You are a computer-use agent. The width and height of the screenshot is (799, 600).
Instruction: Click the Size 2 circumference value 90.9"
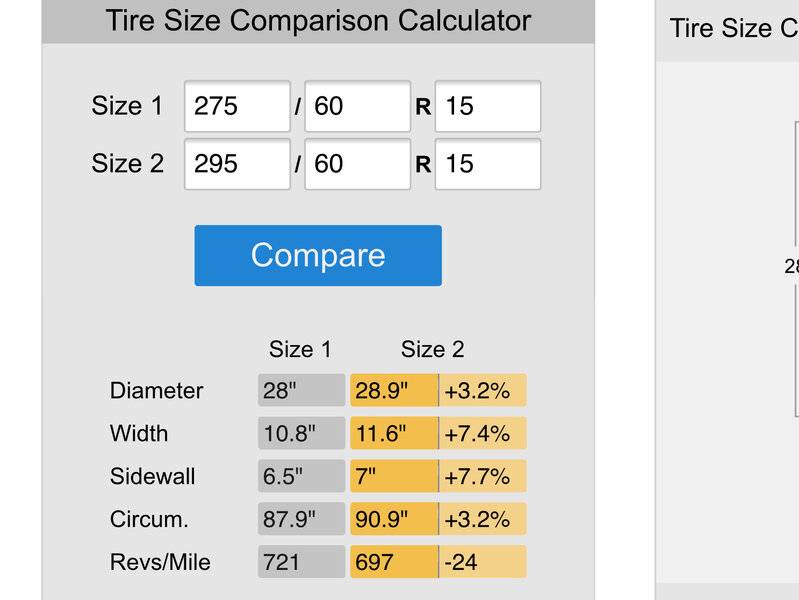click(394, 518)
